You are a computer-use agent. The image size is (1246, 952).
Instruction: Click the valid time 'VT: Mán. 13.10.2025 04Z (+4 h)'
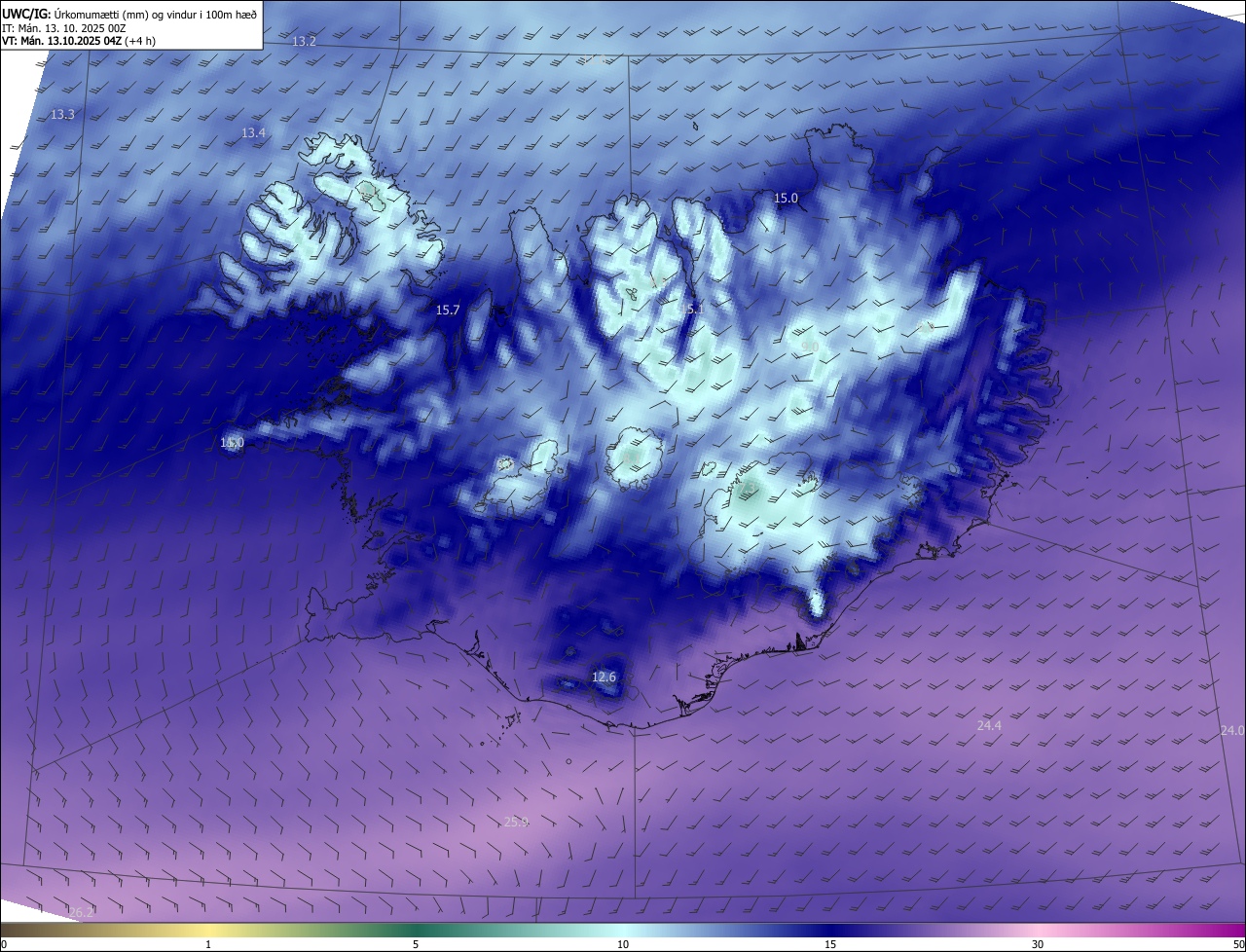click(79, 41)
